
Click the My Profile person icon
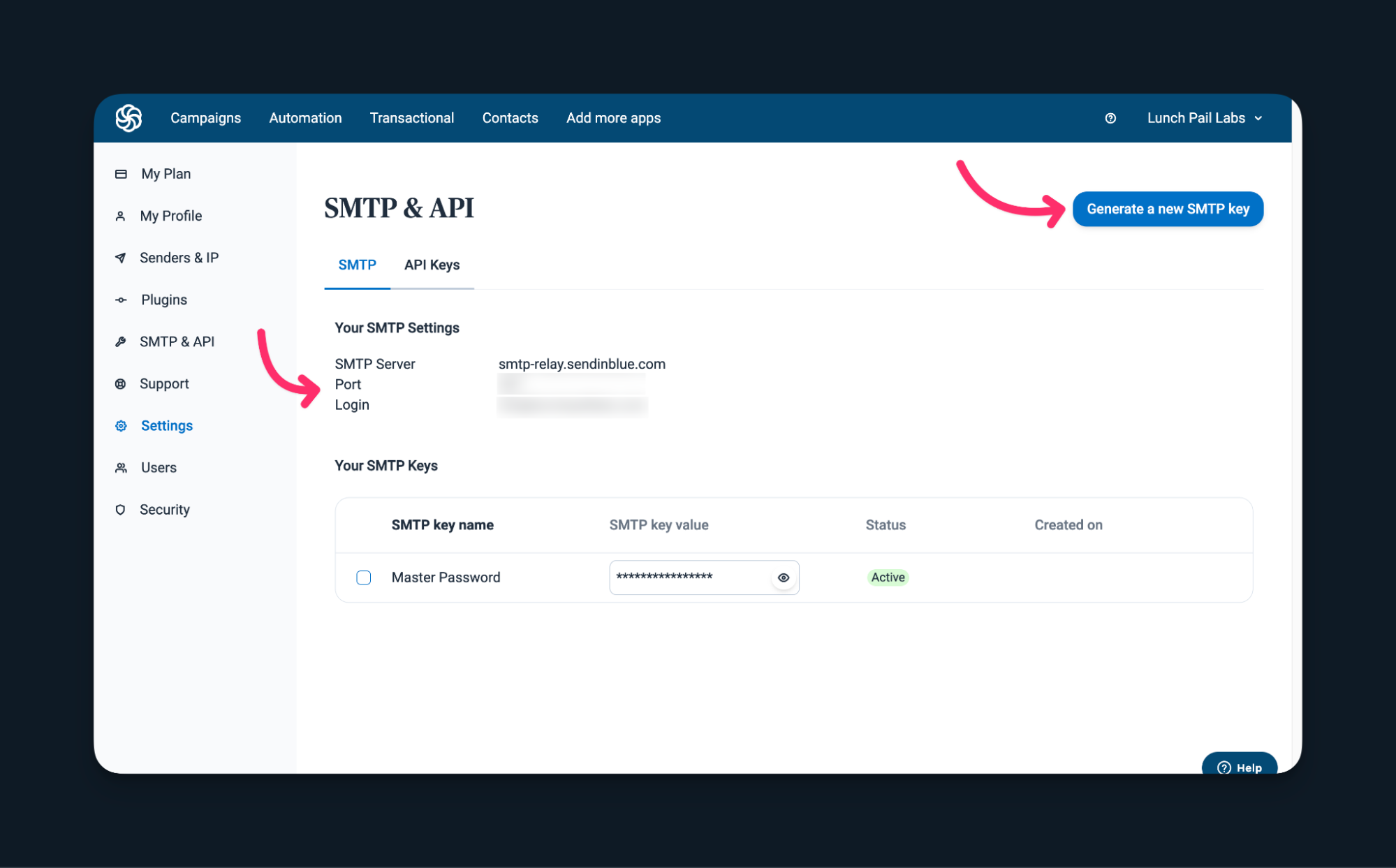(120, 216)
